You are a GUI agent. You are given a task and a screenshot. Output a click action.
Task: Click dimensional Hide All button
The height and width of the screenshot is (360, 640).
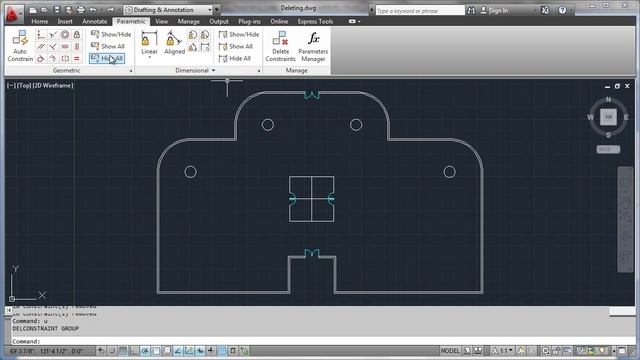[235, 58]
